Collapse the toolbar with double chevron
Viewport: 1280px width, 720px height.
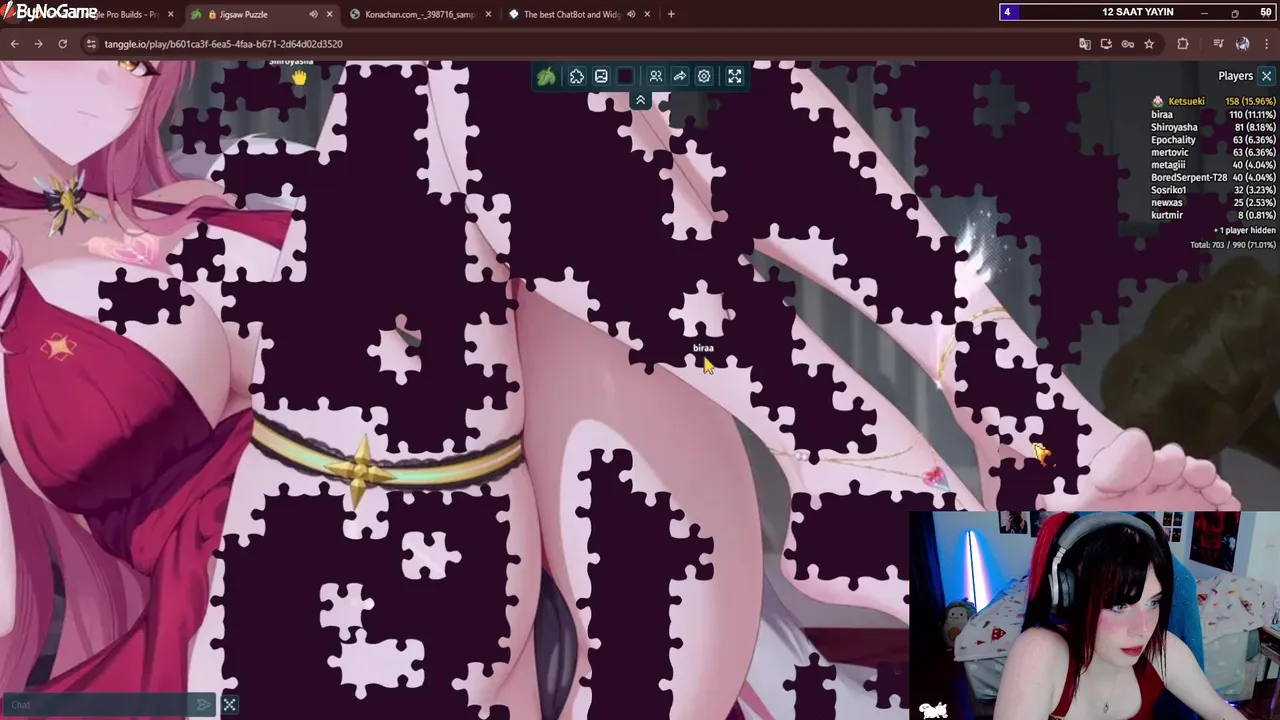click(x=640, y=100)
